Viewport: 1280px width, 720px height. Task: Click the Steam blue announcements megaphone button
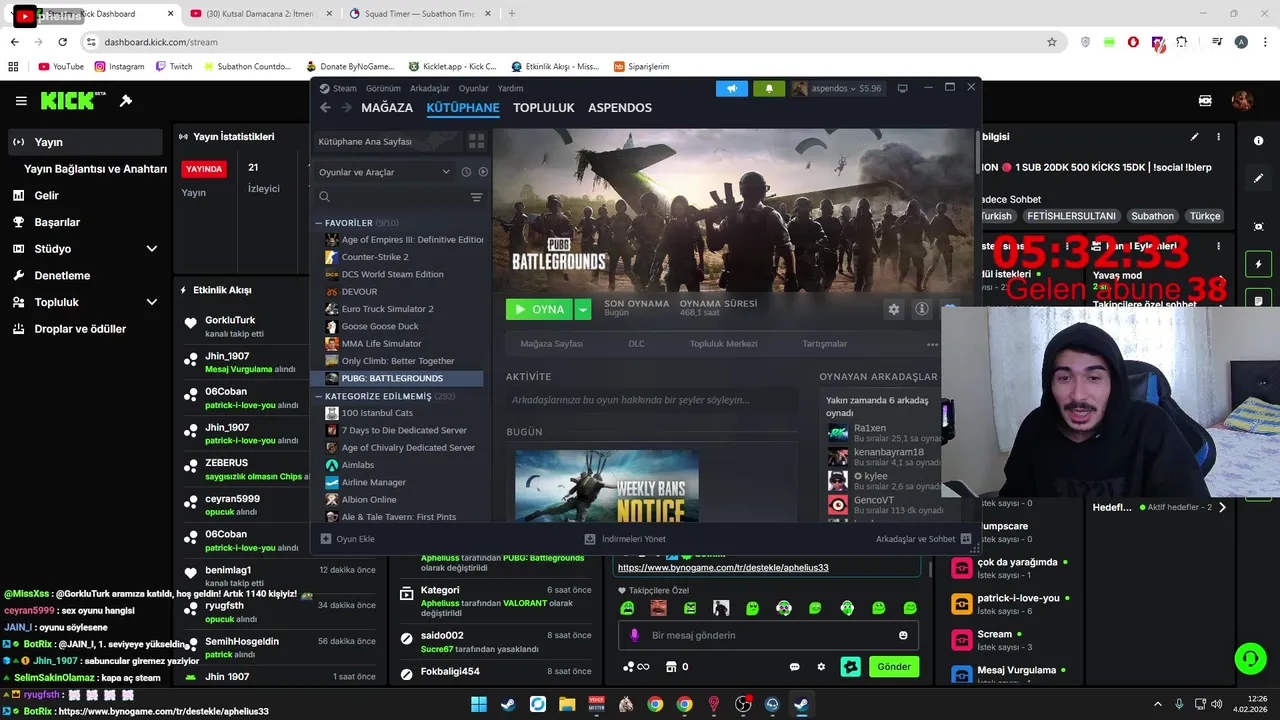click(732, 88)
